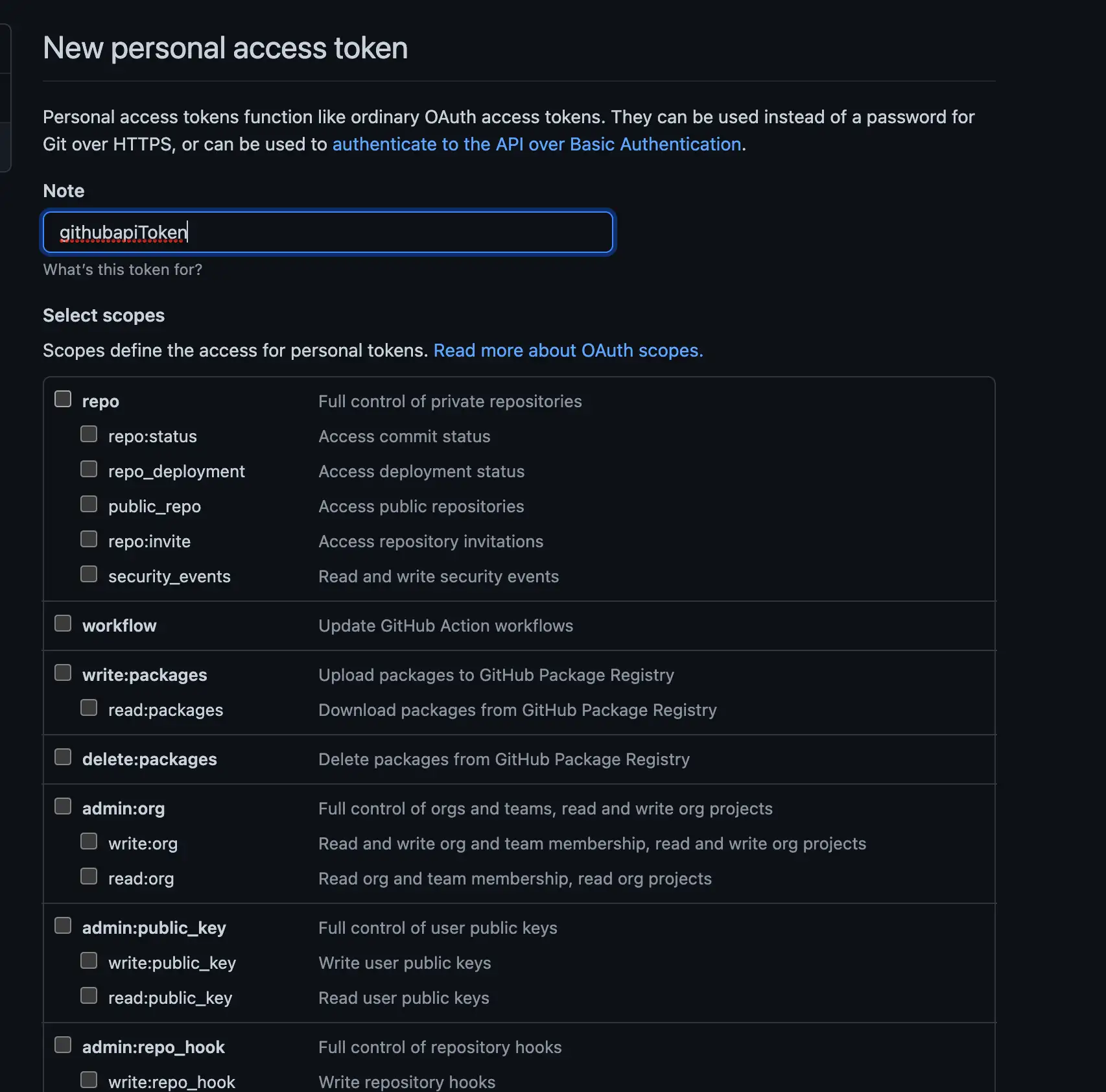Check the repo:status scope
The height and width of the screenshot is (1092, 1106).
point(89,434)
